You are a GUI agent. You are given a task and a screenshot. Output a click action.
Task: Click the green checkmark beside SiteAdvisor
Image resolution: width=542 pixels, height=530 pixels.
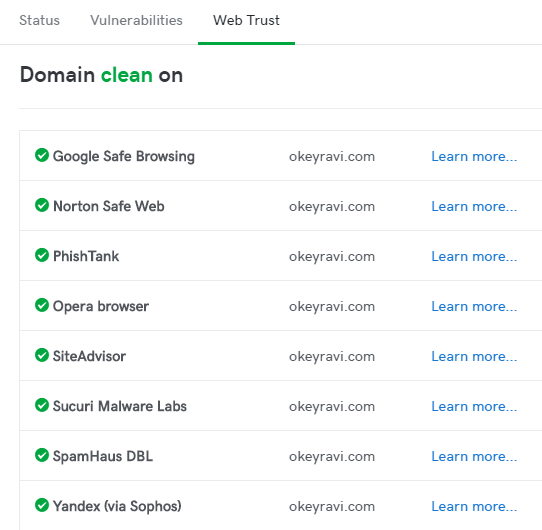pos(42,355)
